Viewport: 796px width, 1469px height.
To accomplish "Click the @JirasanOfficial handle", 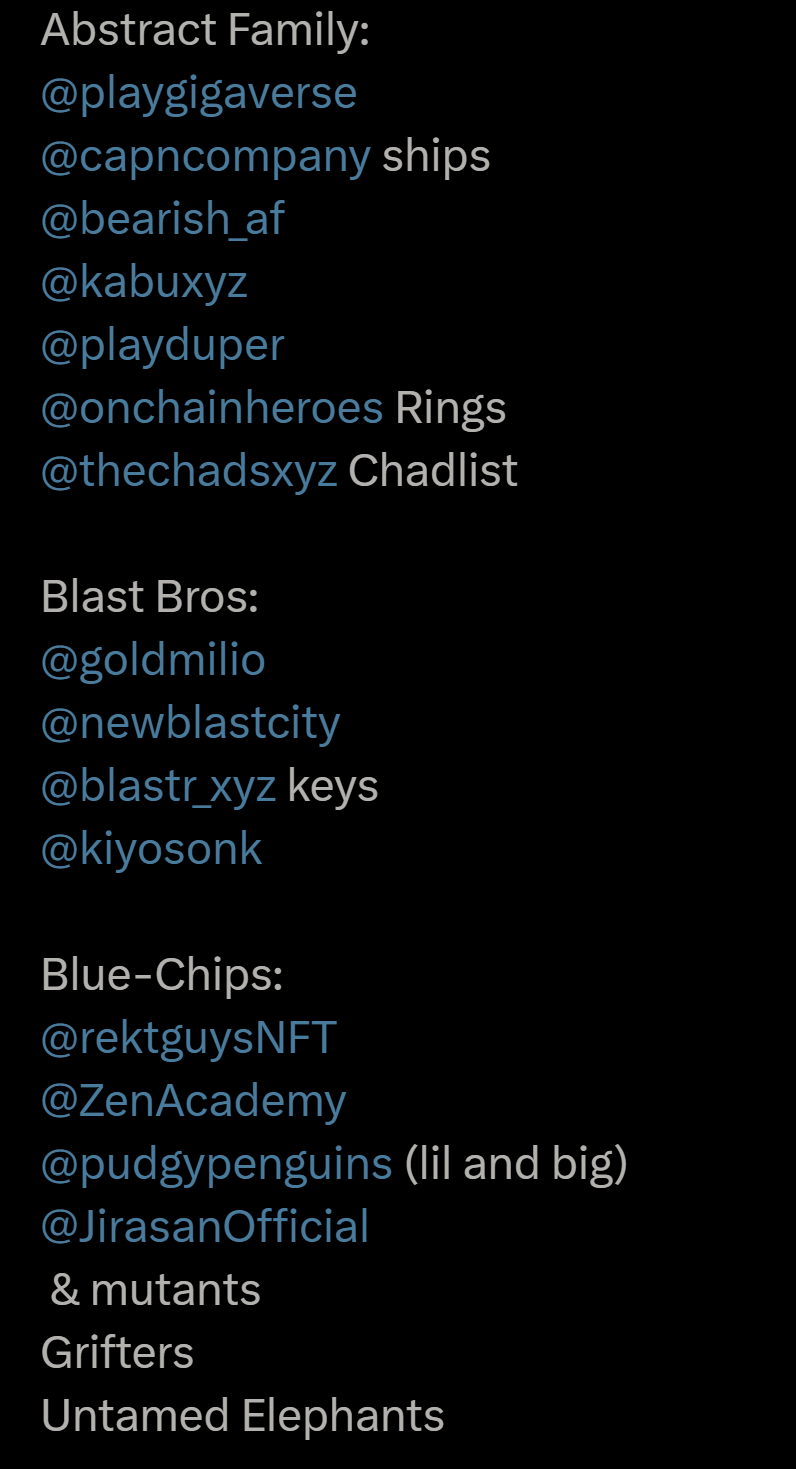I will [x=204, y=1227].
